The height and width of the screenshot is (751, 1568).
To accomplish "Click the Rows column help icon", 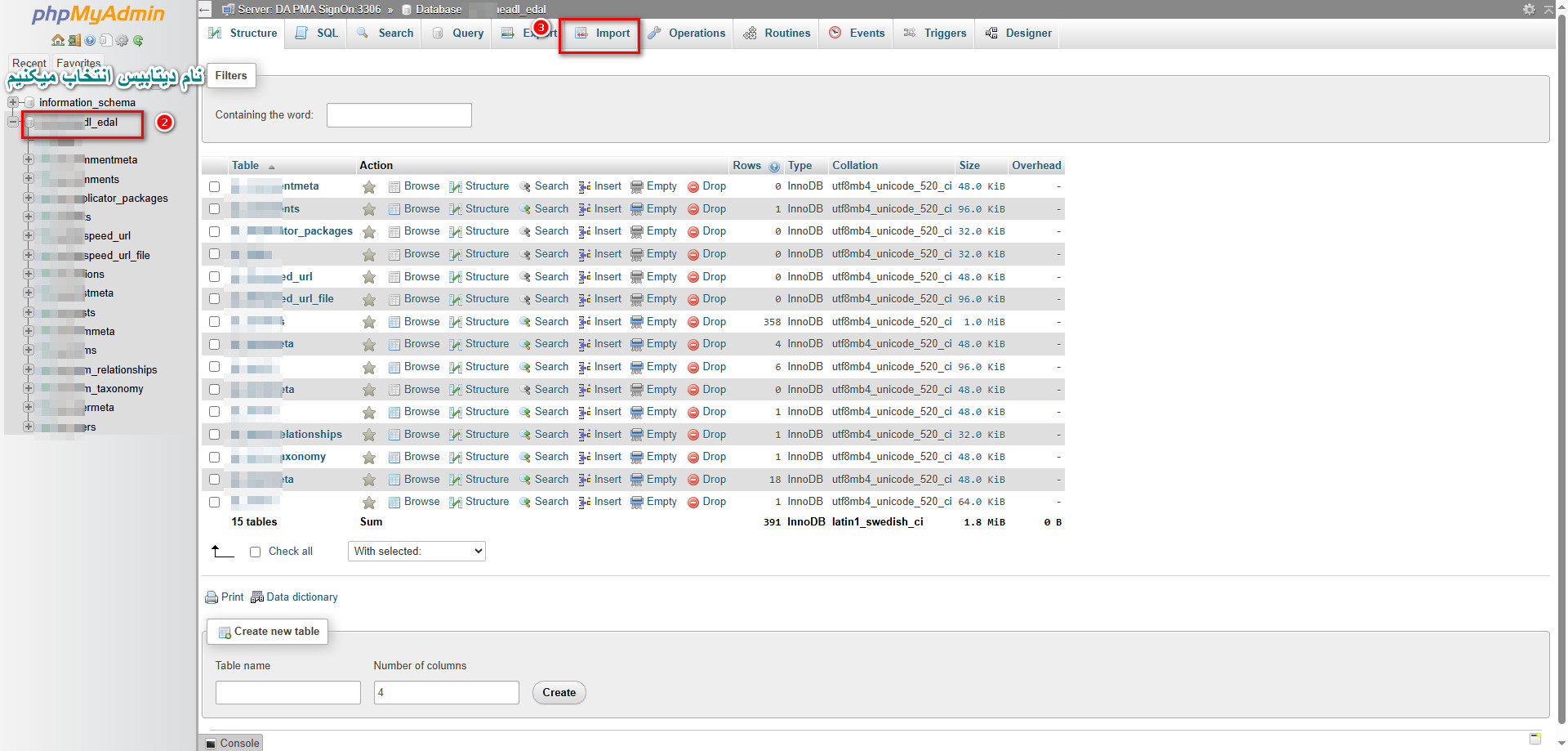I will 774,166.
